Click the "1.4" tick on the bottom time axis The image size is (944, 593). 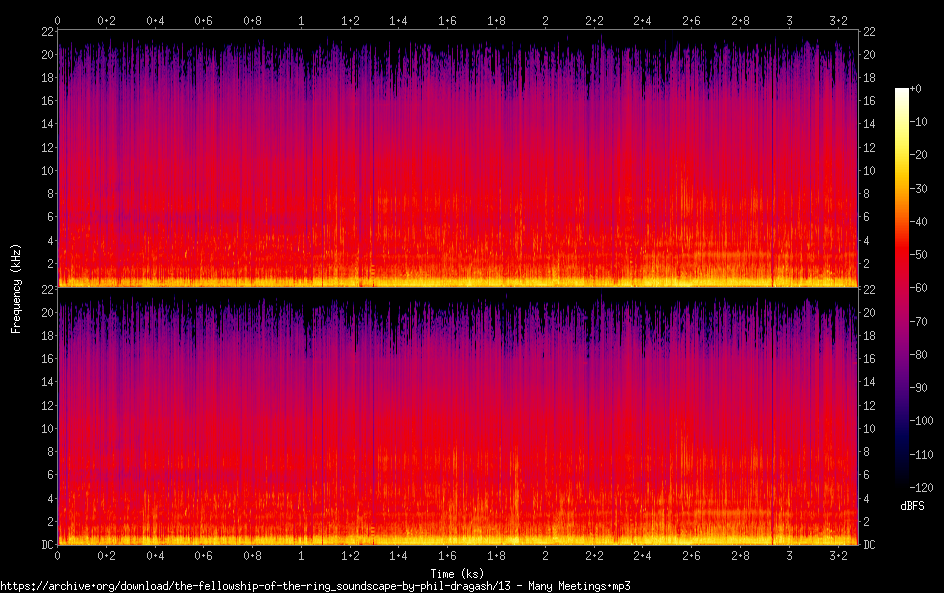tap(398, 556)
